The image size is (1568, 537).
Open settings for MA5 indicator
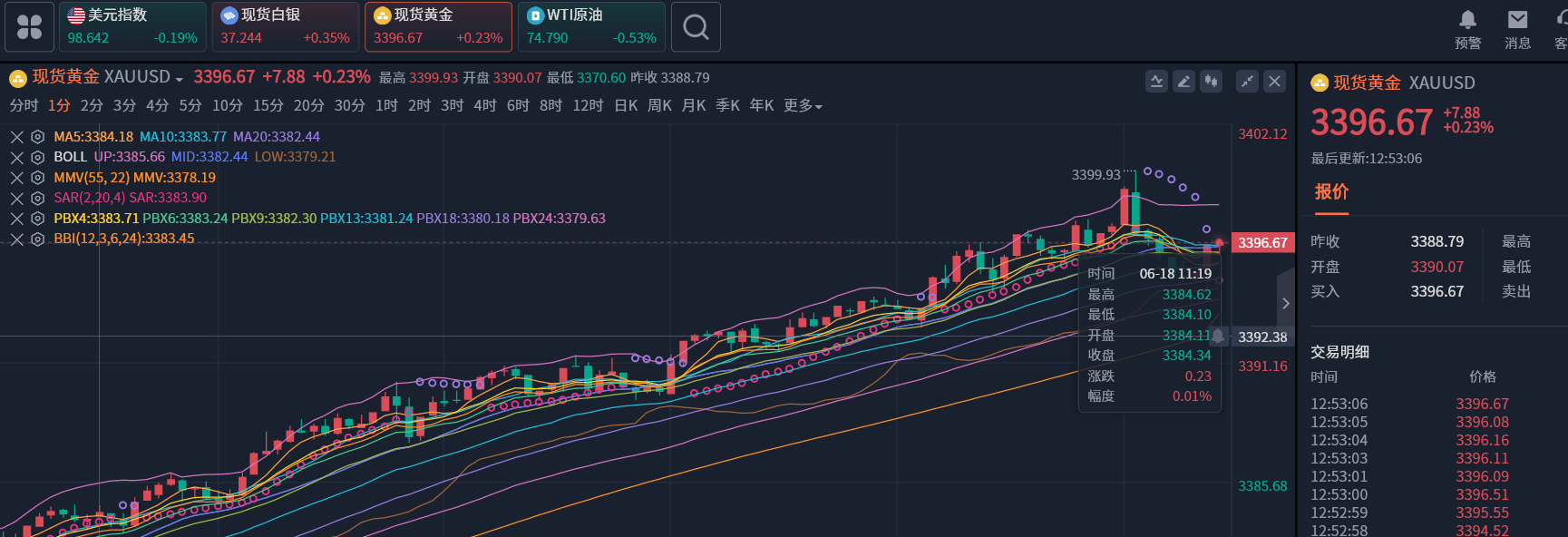click(37, 137)
